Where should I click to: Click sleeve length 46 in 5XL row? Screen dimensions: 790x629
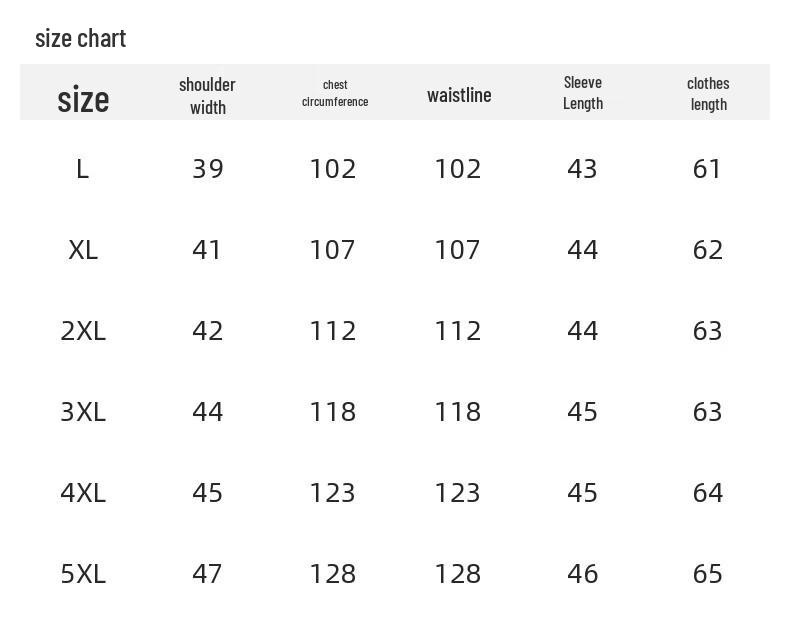(582, 574)
